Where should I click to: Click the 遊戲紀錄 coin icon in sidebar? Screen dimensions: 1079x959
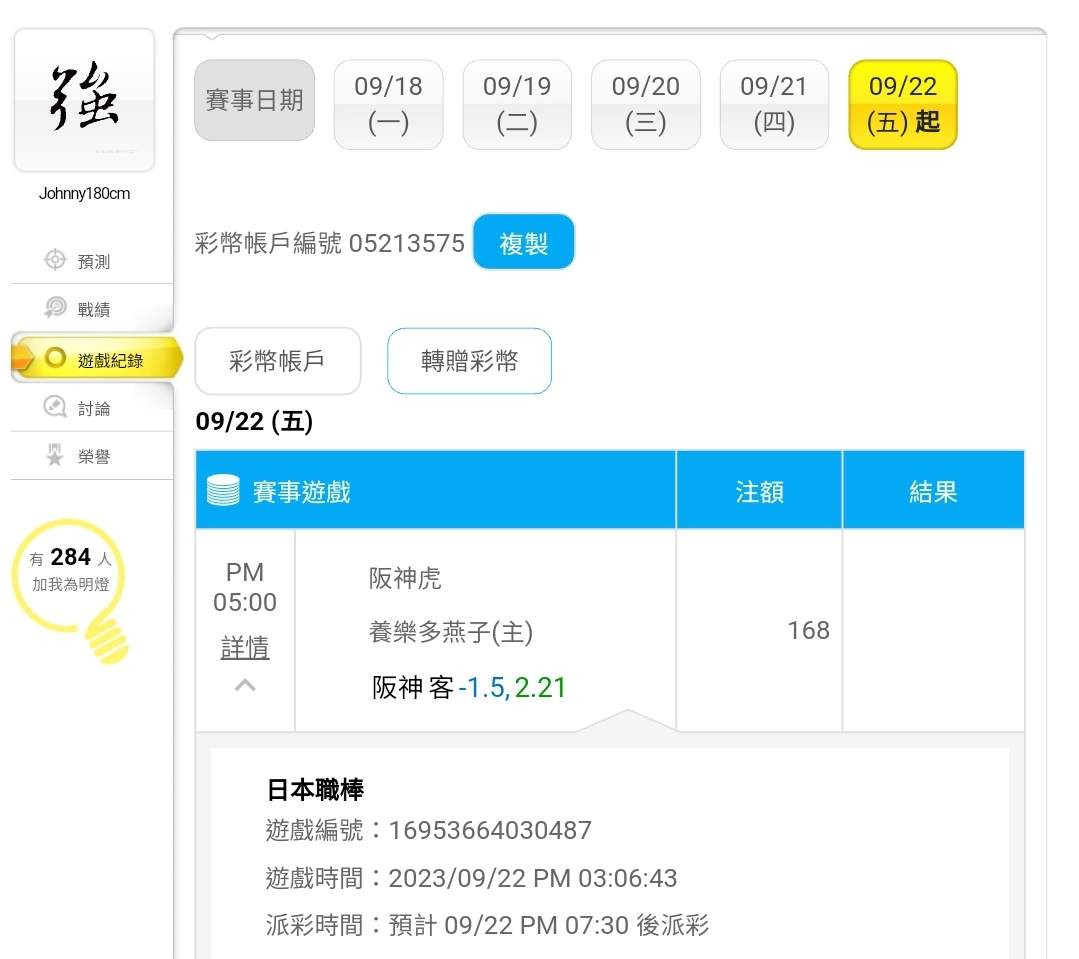coord(55,358)
